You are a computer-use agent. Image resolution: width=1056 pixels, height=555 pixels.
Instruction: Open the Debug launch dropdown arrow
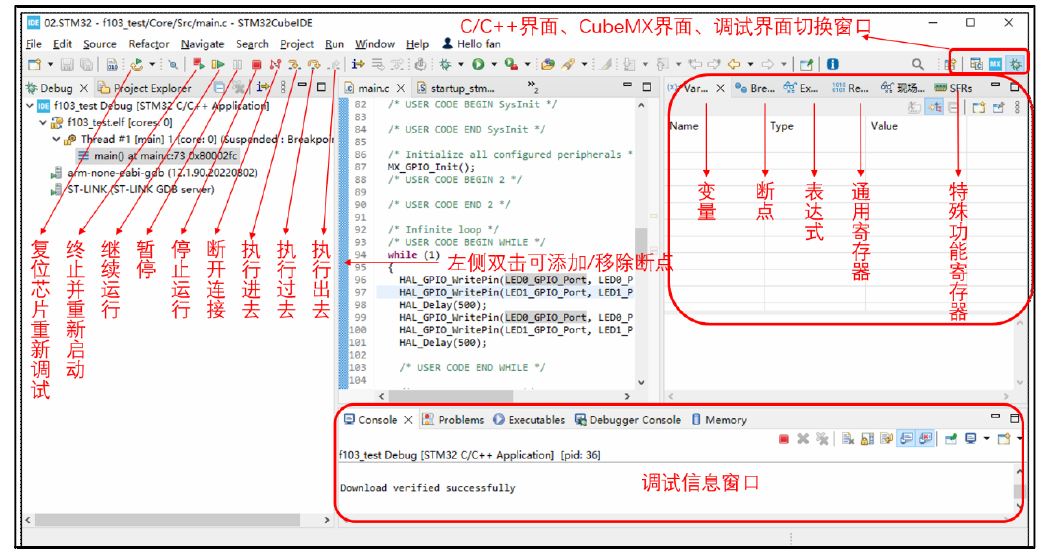(x=461, y=65)
